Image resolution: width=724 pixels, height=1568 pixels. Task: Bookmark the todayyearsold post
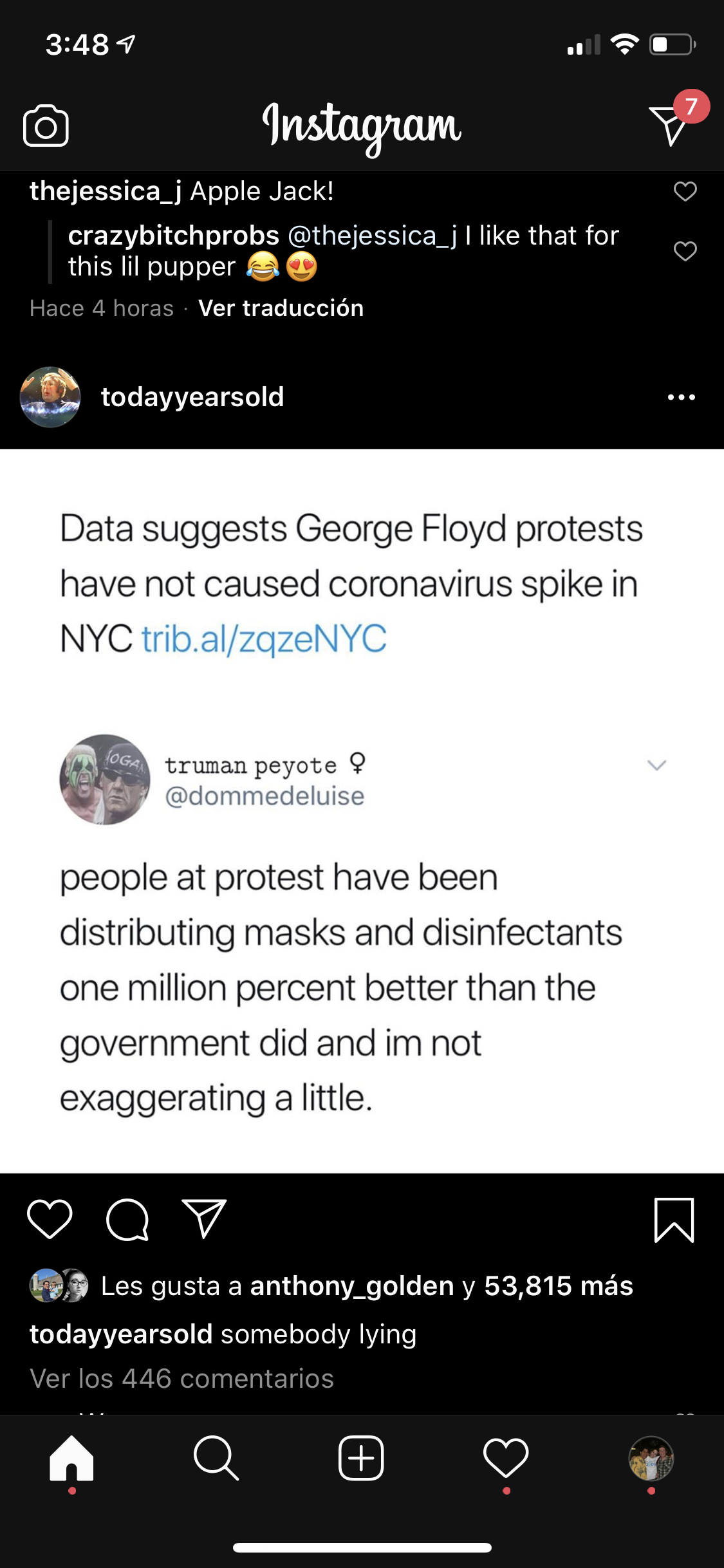click(x=674, y=1220)
